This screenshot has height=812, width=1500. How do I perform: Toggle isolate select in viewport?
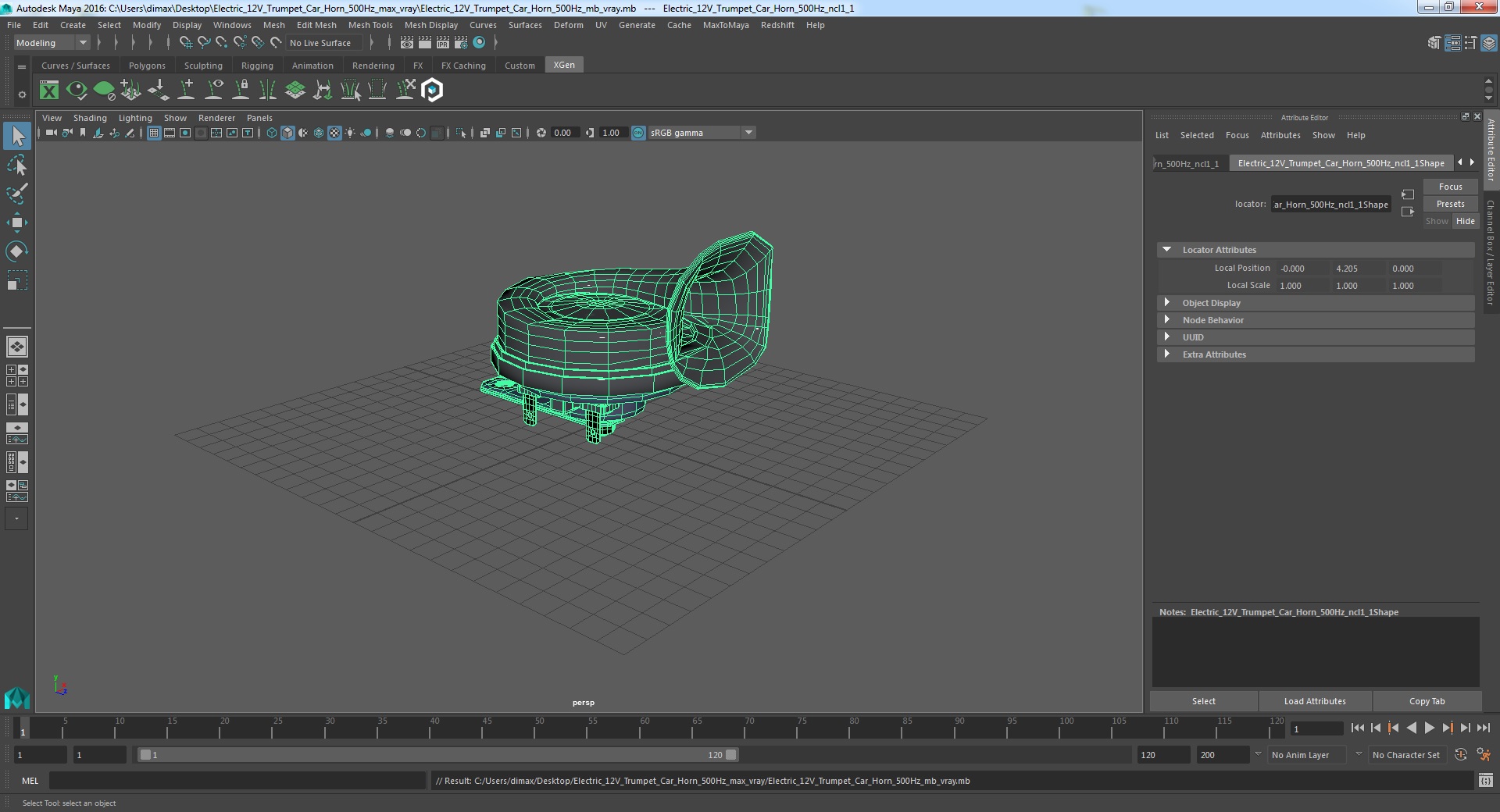click(x=461, y=133)
